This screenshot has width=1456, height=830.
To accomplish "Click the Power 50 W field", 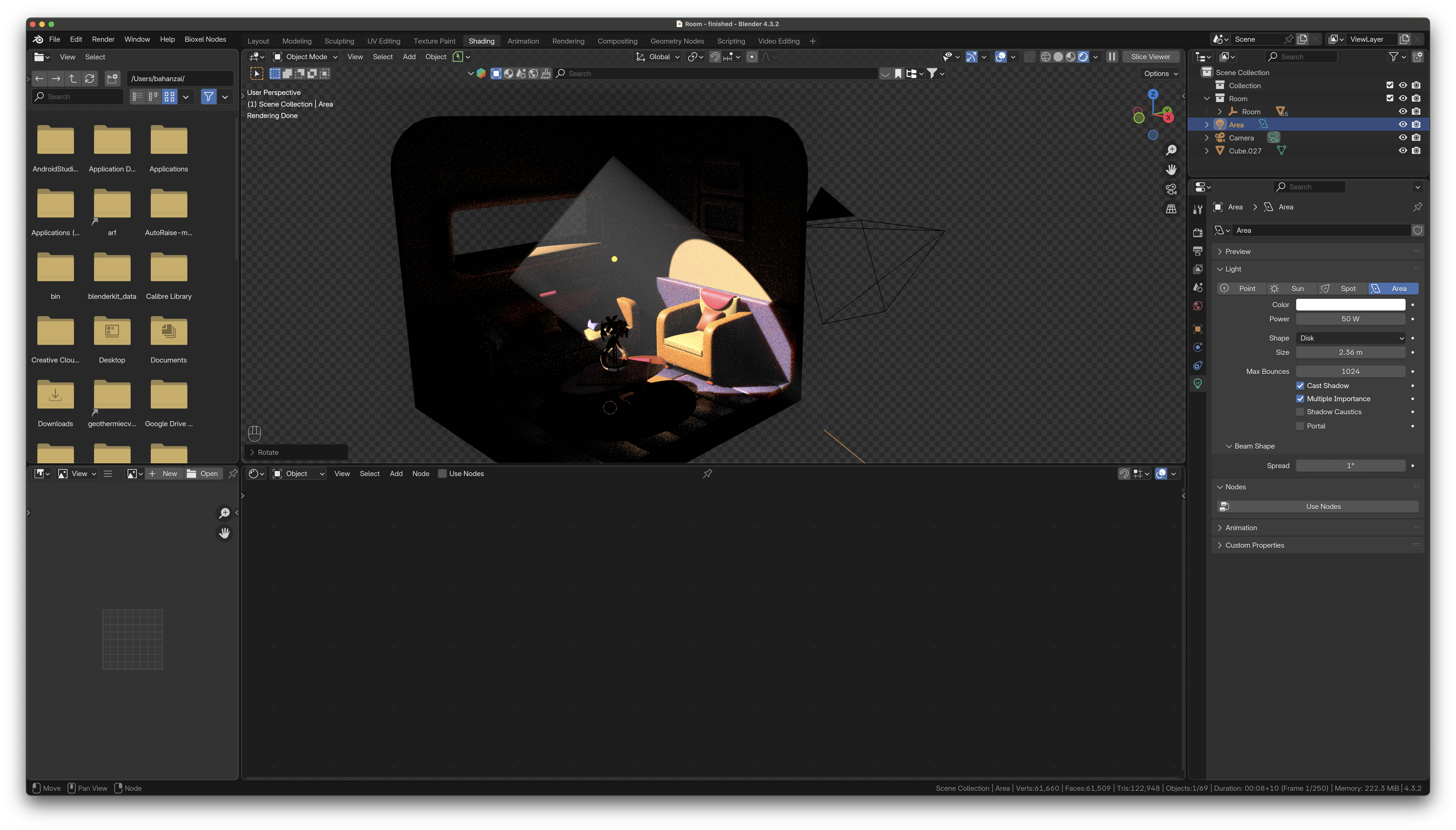I will [1351, 319].
